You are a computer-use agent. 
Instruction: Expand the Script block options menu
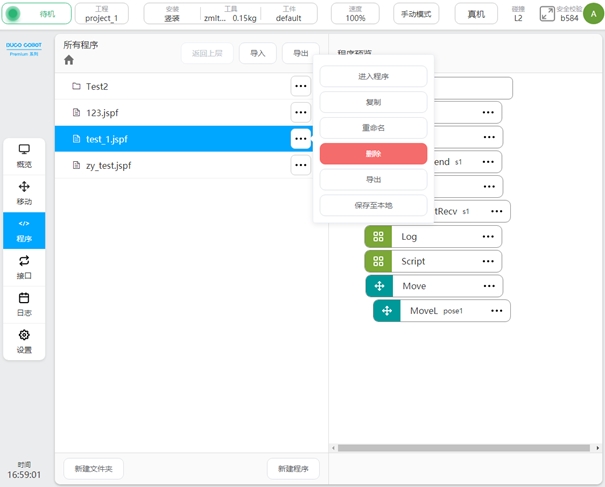[x=488, y=261]
